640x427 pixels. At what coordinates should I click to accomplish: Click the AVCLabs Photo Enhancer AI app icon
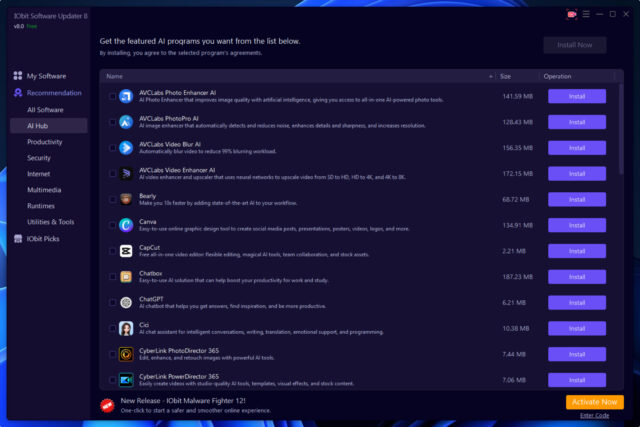(126, 96)
